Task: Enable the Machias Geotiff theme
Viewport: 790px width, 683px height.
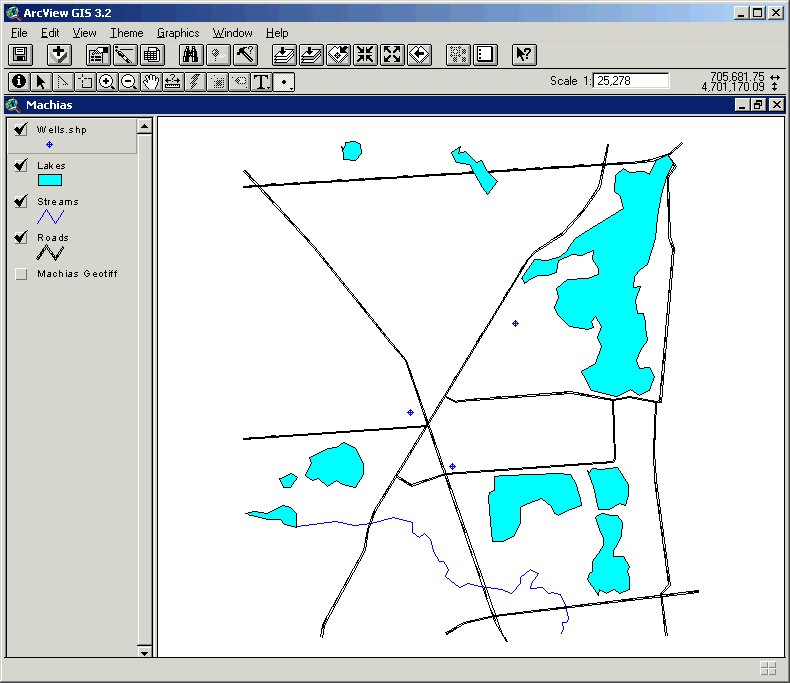Action: (x=21, y=274)
